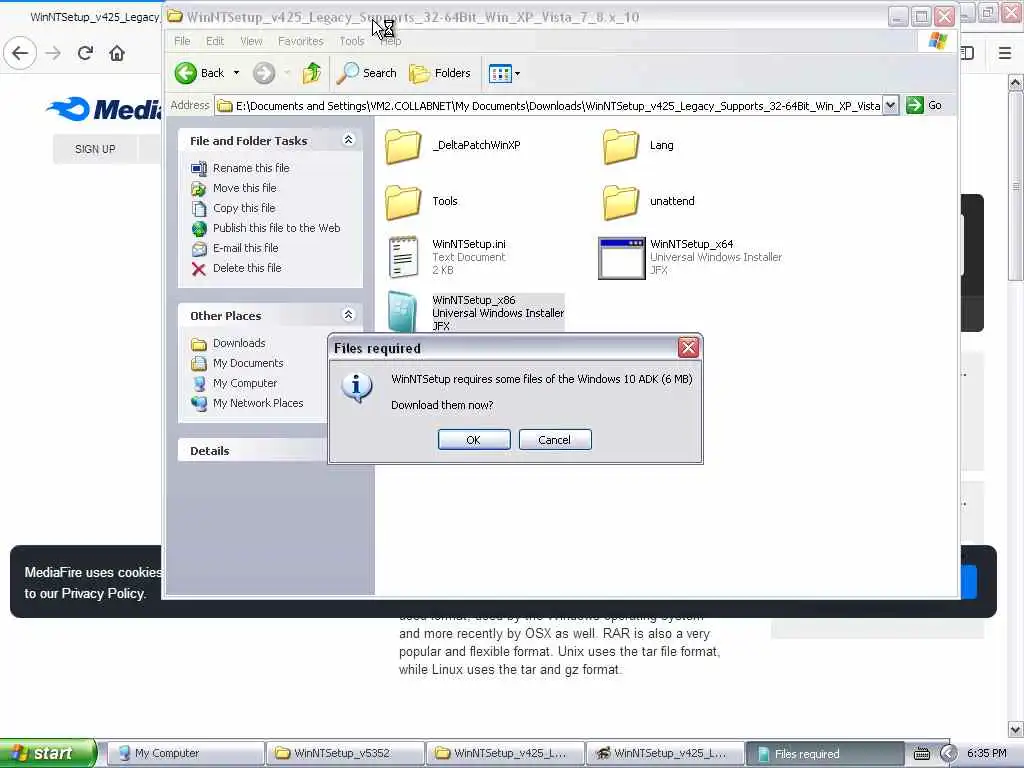Switch to Files required taskbar button
Viewport: 1024px width, 768px height.
825,754
